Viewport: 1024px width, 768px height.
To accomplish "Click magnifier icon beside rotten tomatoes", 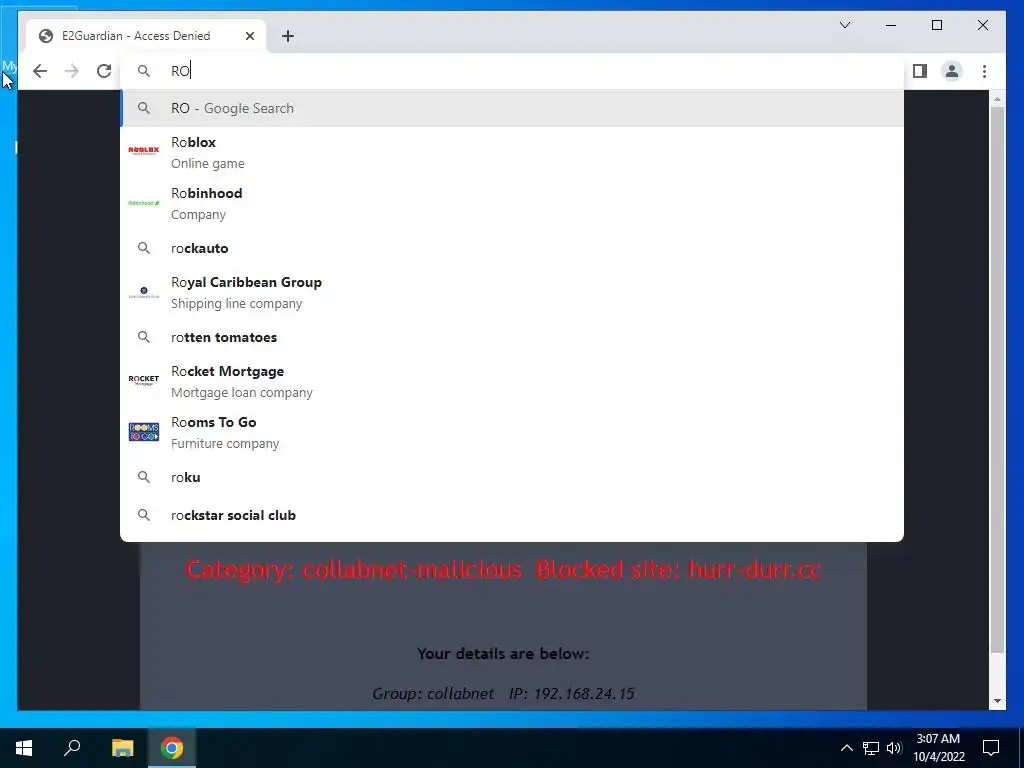I will pyautogui.click(x=144, y=337).
